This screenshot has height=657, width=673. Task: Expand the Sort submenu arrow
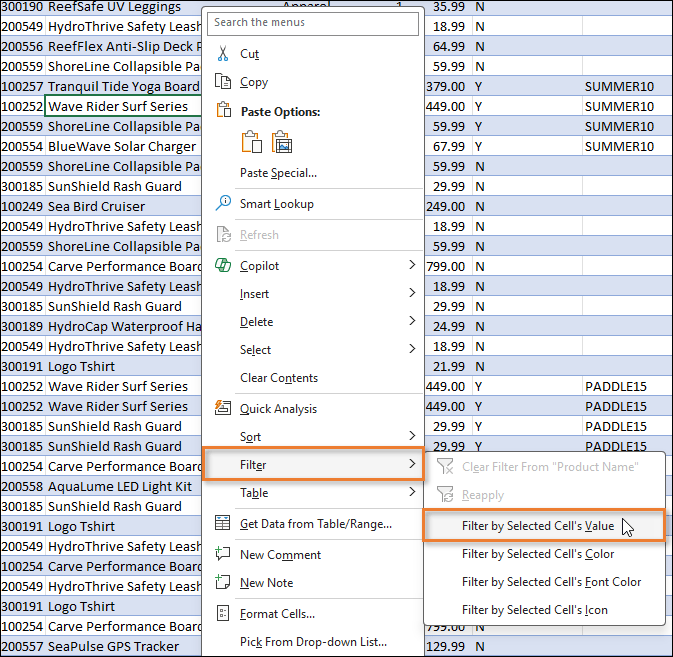point(411,437)
